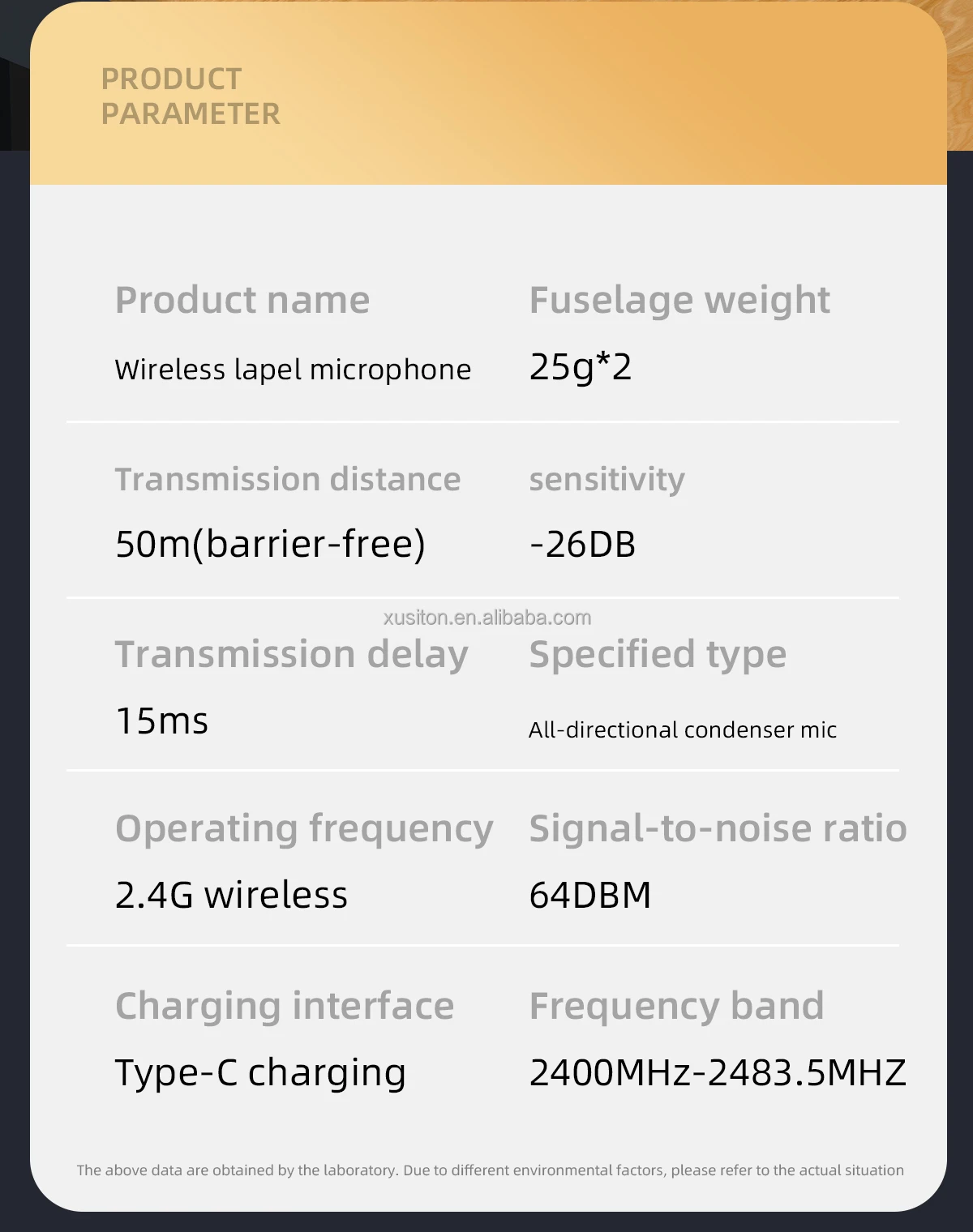Click the xusiton.en.alibaba.com watermark link
Image resolution: width=973 pixels, height=1232 pixels.
(486, 618)
